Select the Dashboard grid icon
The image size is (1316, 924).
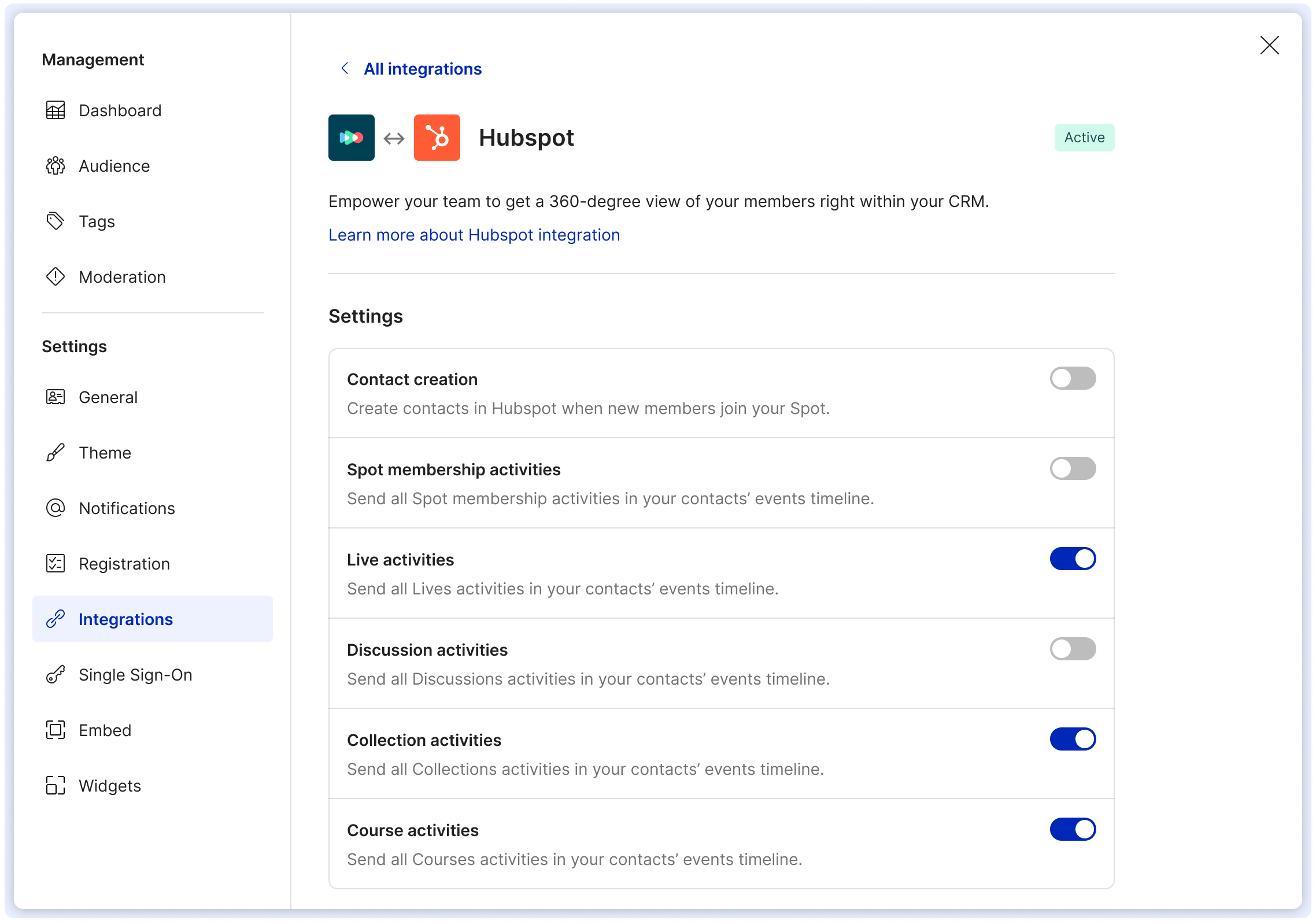pos(56,110)
